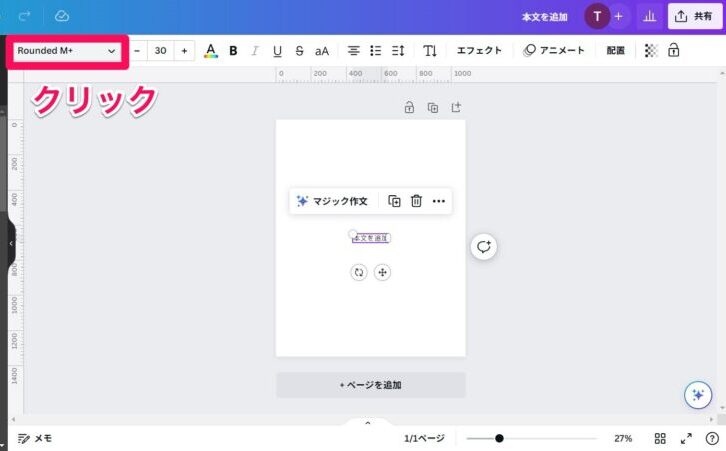The width and height of the screenshot is (726, 451).
Task: Delete selected text with trash icon
Action: 416,201
